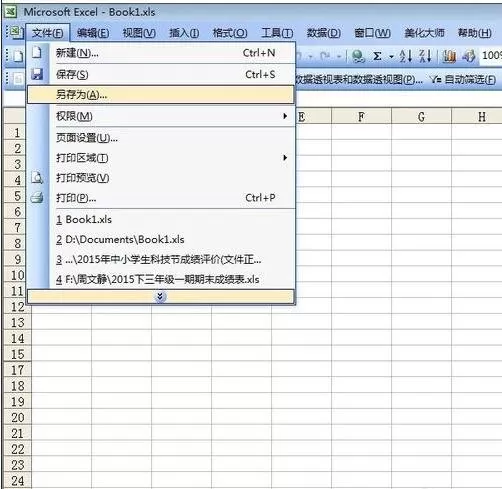The image size is (502, 489).
Task: Open the 美化大师 menu
Action: [x=424, y=33]
